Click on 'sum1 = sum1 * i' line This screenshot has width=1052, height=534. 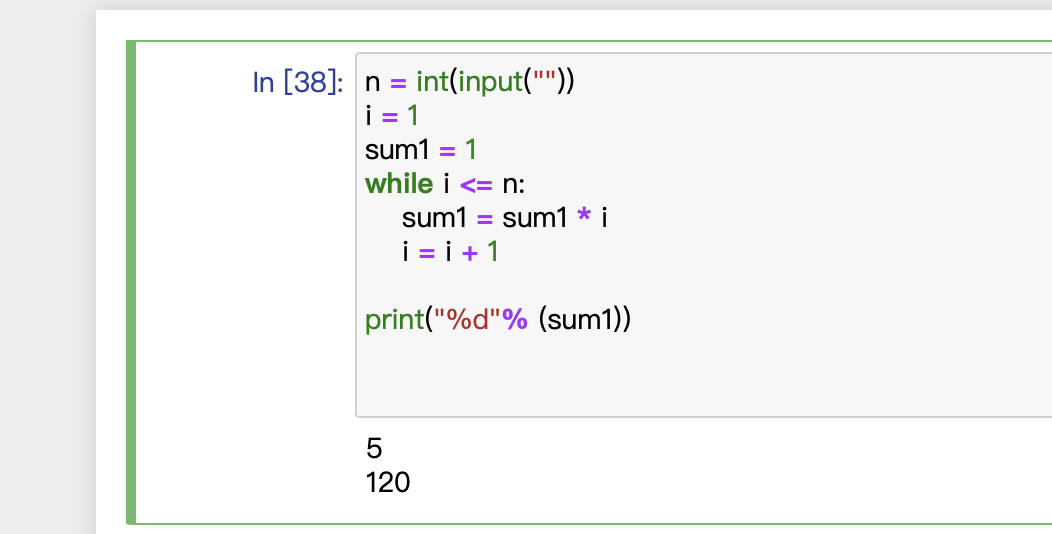click(505, 217)
